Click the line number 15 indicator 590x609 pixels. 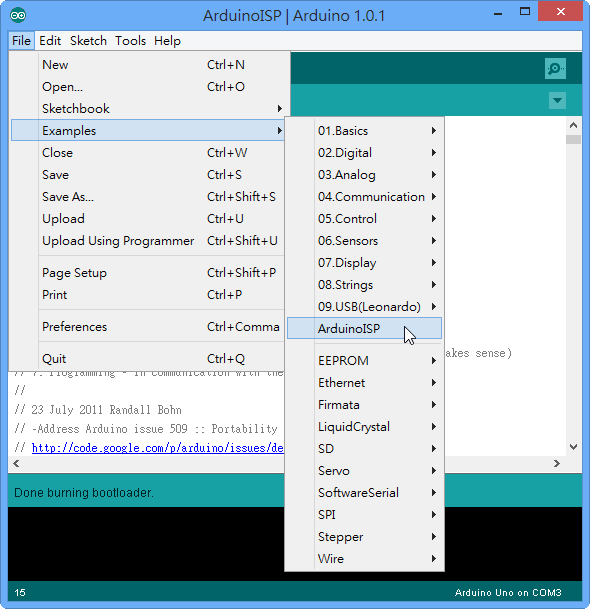(x=20, y=593)
